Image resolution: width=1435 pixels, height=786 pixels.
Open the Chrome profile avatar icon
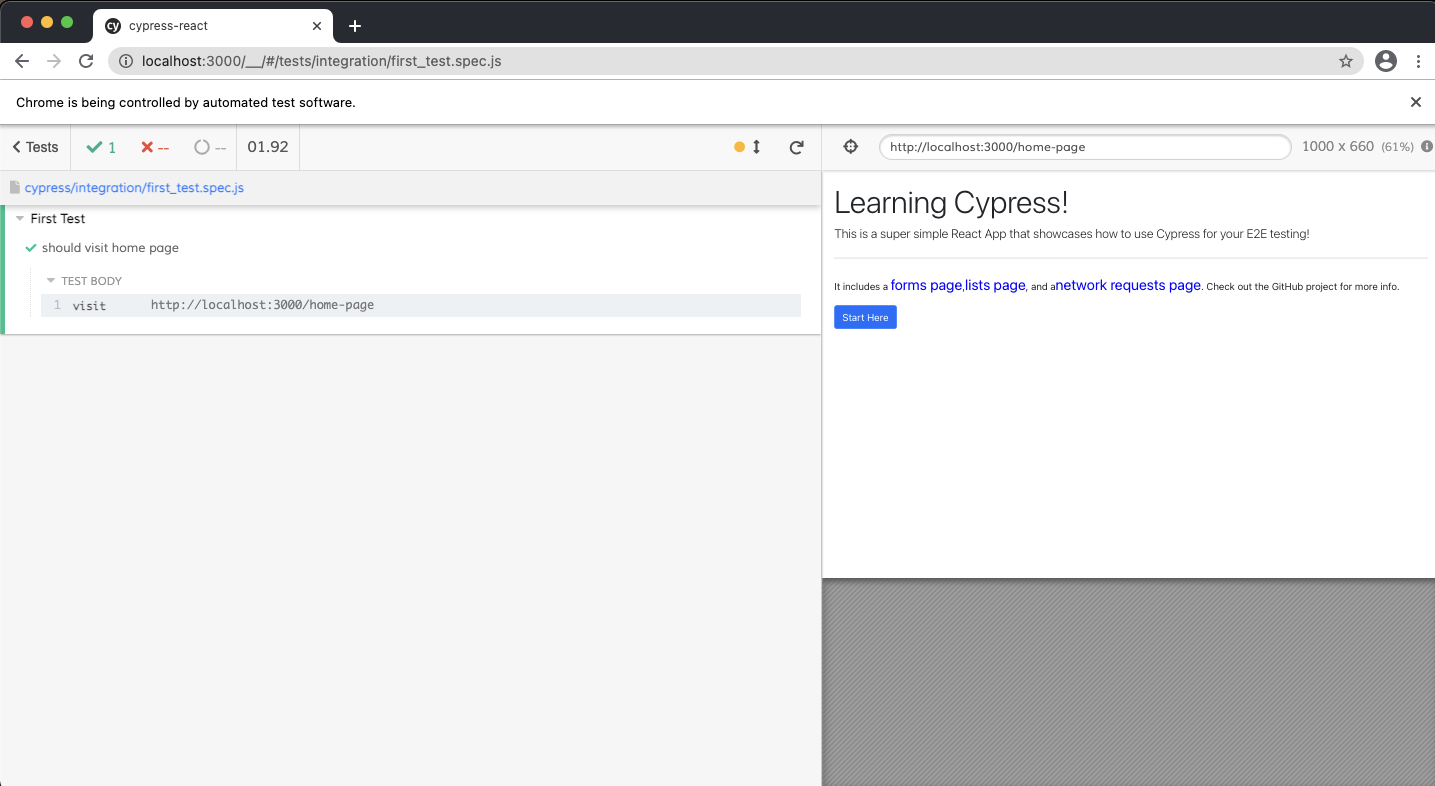(1385, 61)
